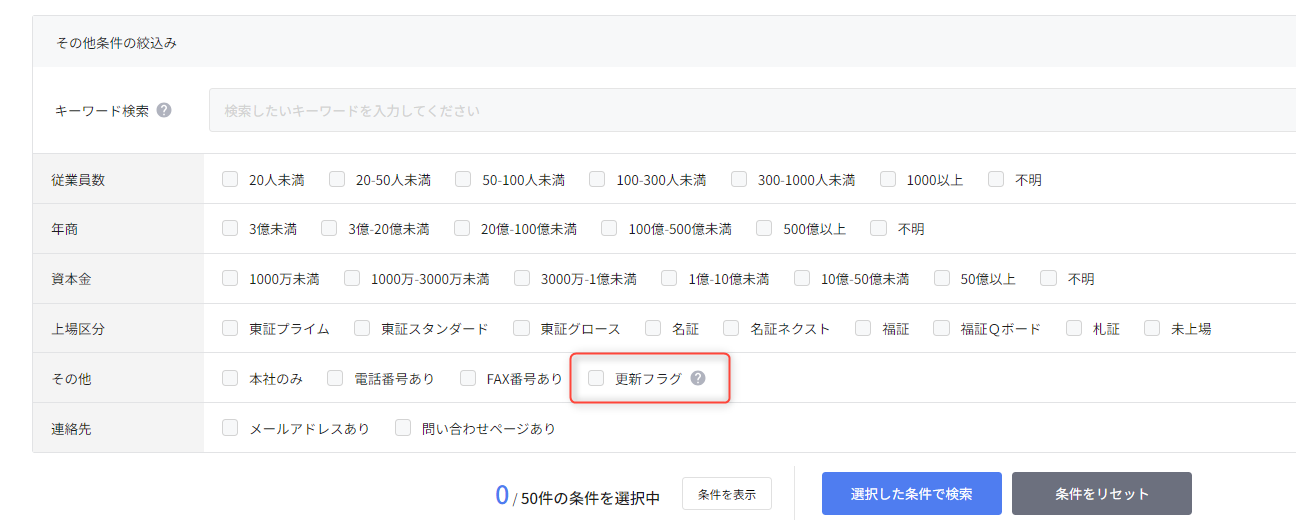The width and height of the screenshot is (1296, 530).
Task: Search with 選択した条件で検索 button
Action: point(912,493)
